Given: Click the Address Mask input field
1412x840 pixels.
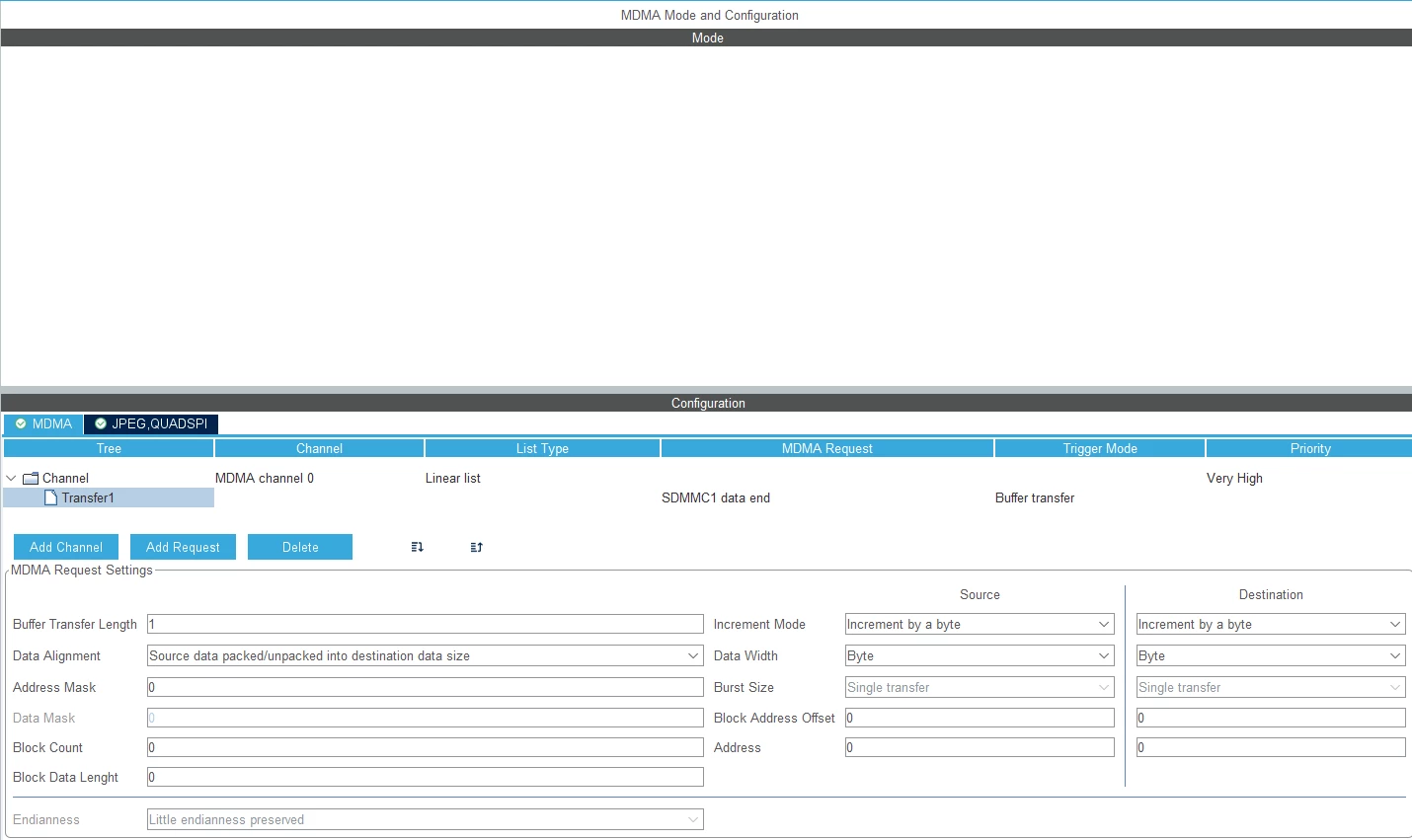Looking at the screenshot, I should 426,688.
